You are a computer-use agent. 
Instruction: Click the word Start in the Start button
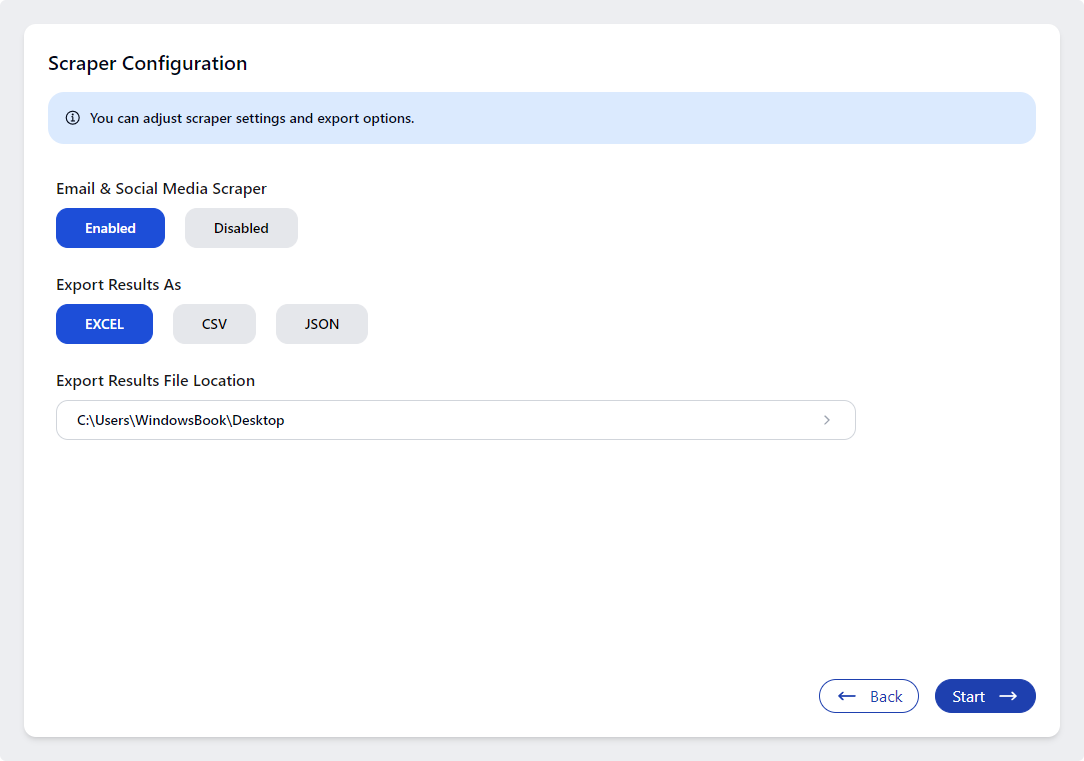(x=968, y=696)
